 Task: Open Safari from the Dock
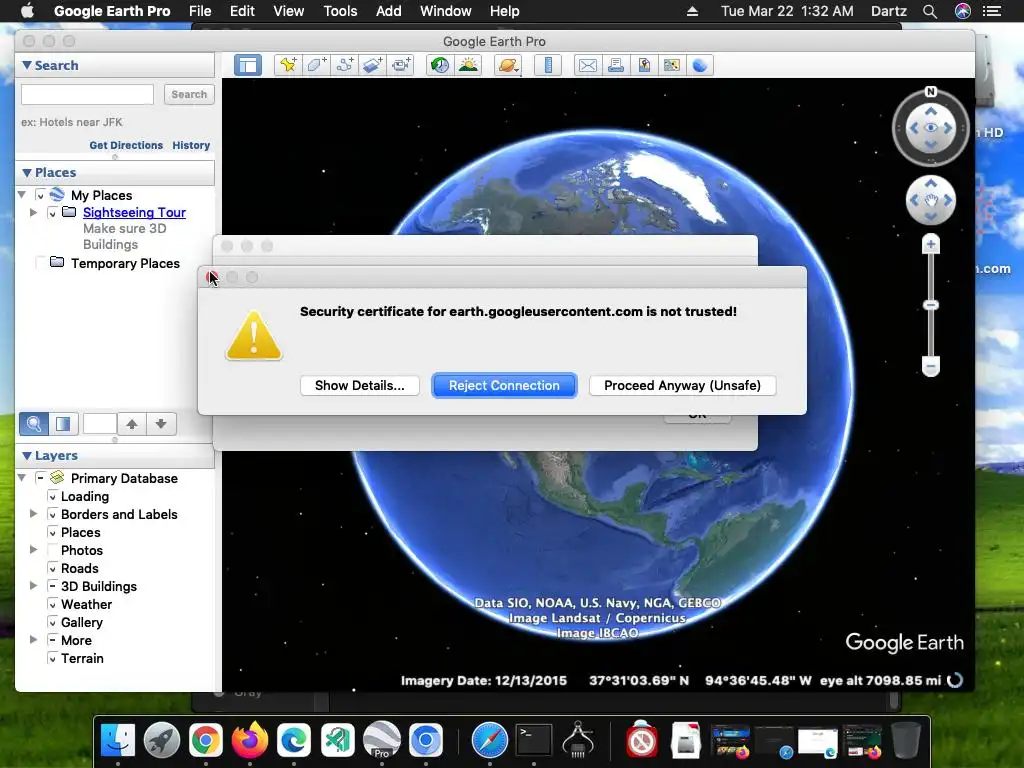click(x=490, y=740)
